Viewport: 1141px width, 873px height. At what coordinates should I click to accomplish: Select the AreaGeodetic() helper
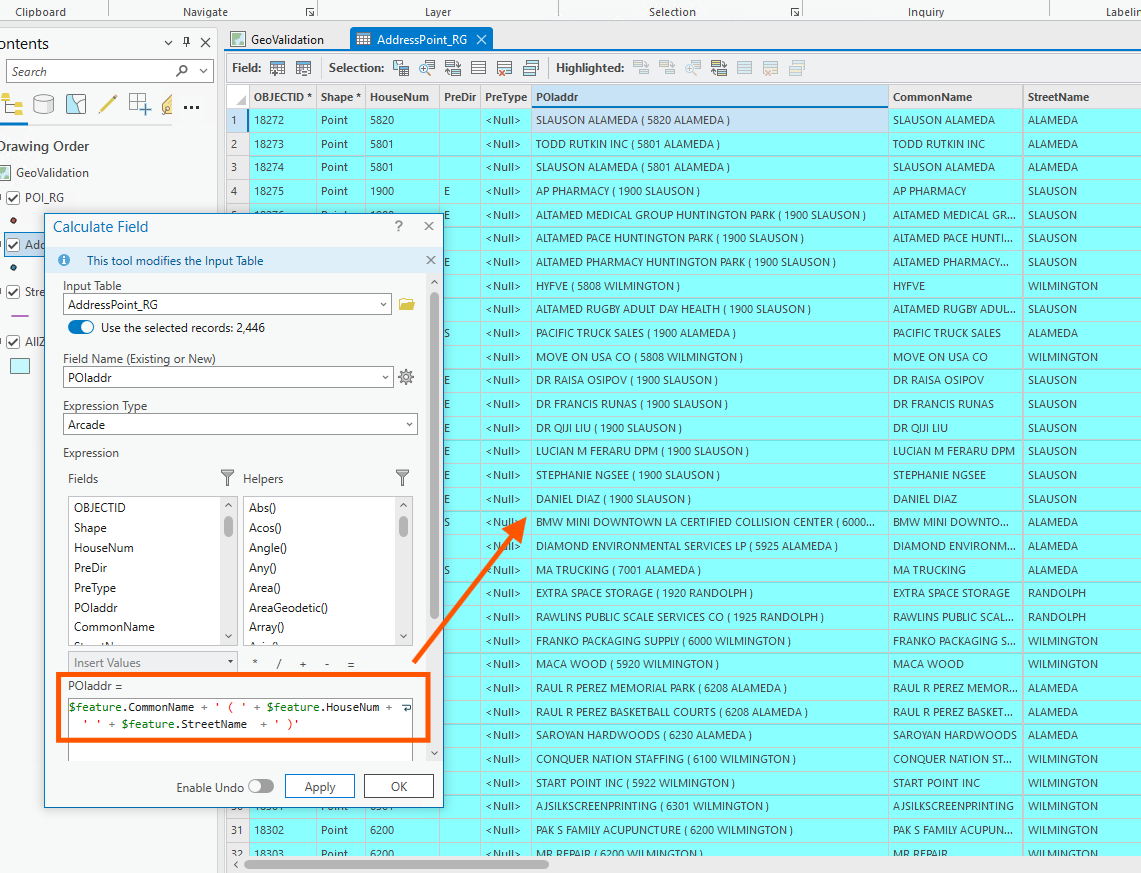(x=288, y=607)
